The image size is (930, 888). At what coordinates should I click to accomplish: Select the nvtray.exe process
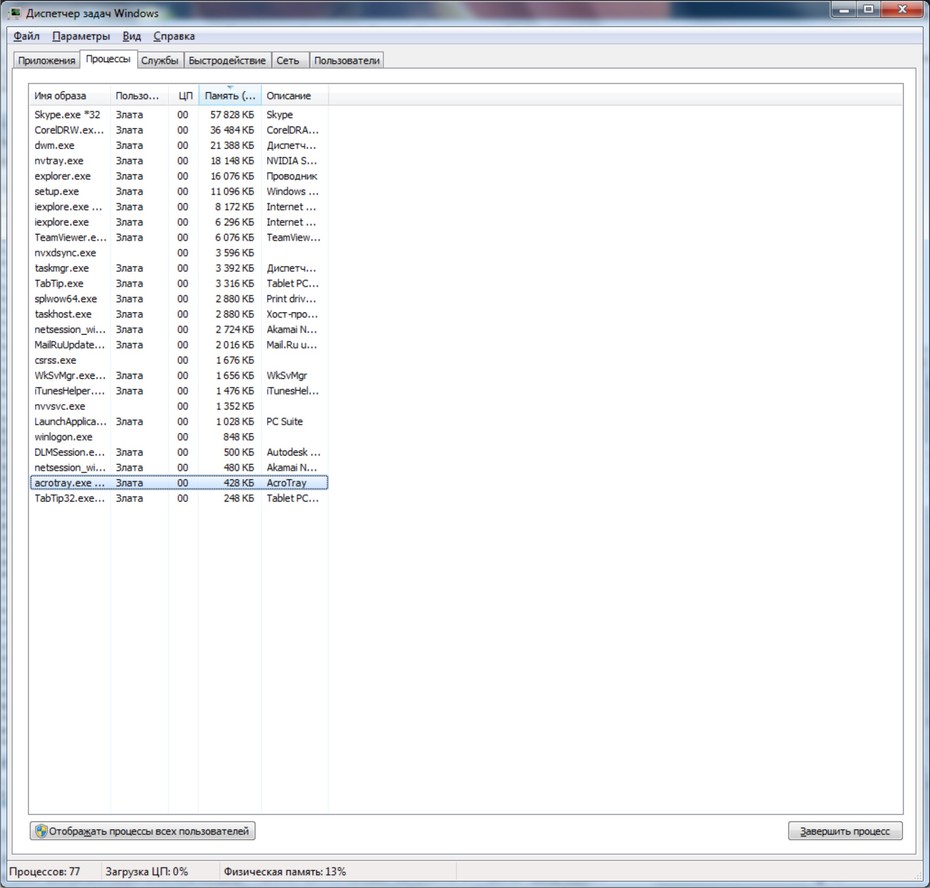179,161
